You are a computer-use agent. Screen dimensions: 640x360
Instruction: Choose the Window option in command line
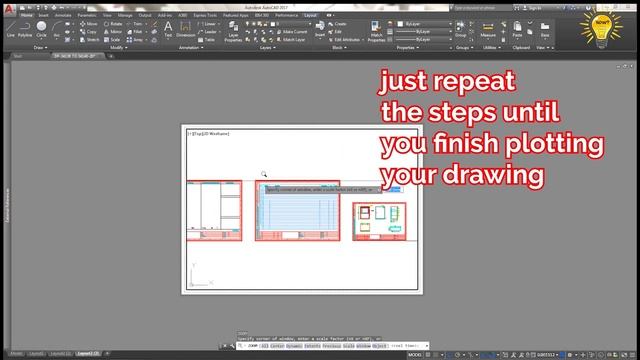[x=363, y=346]
